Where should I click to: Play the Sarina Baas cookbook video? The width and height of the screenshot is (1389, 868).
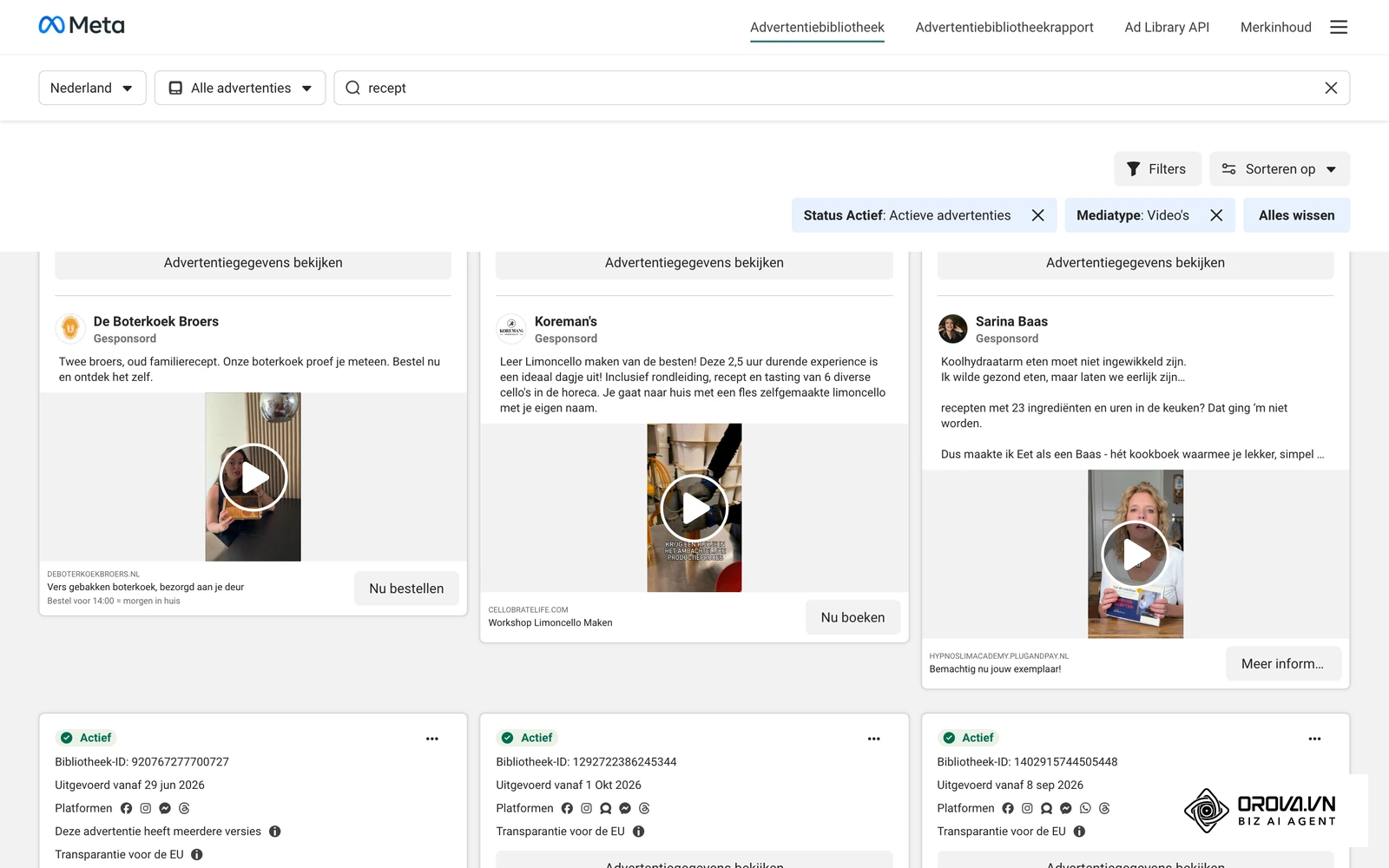tap(1136, 555)
